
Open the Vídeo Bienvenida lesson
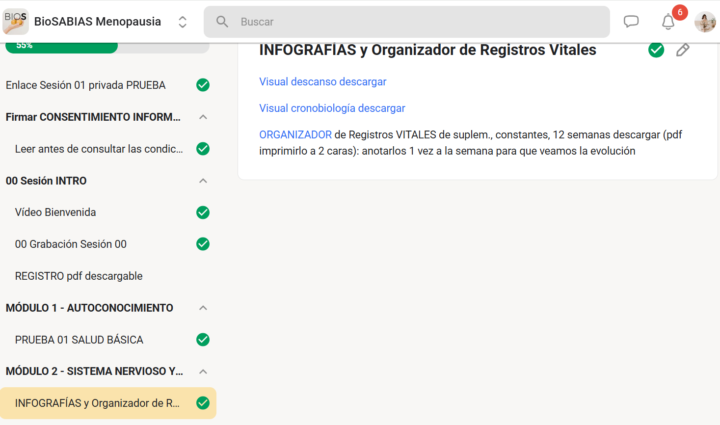55,212
